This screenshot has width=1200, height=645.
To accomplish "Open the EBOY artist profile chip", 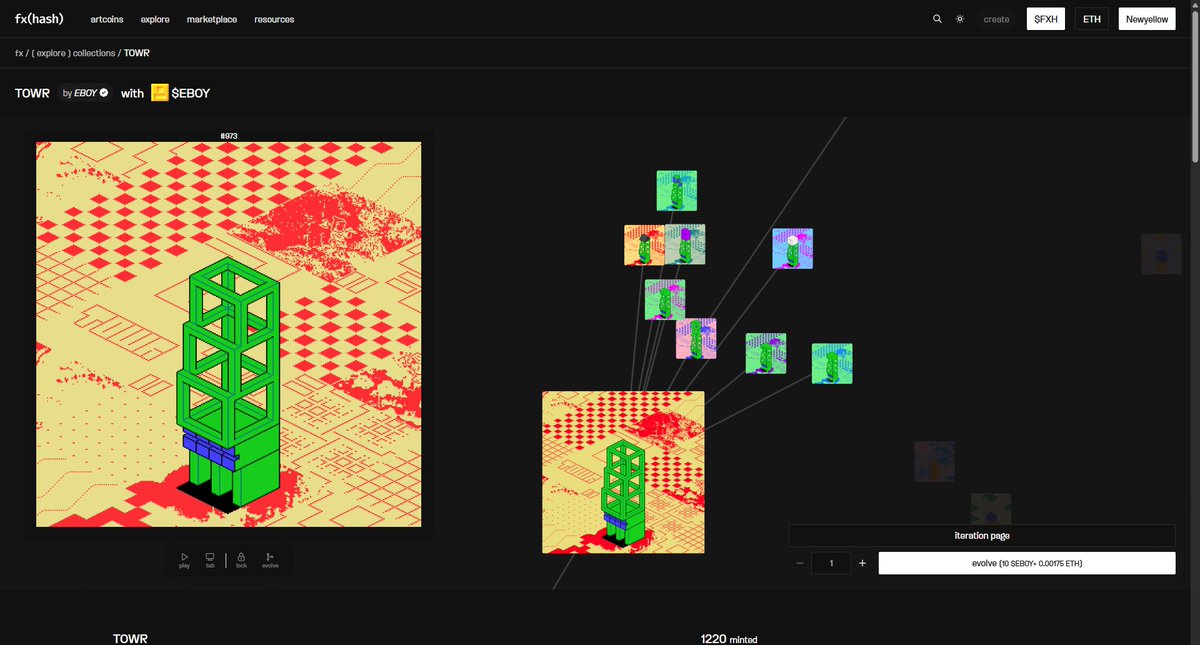I will coord(85,93).
